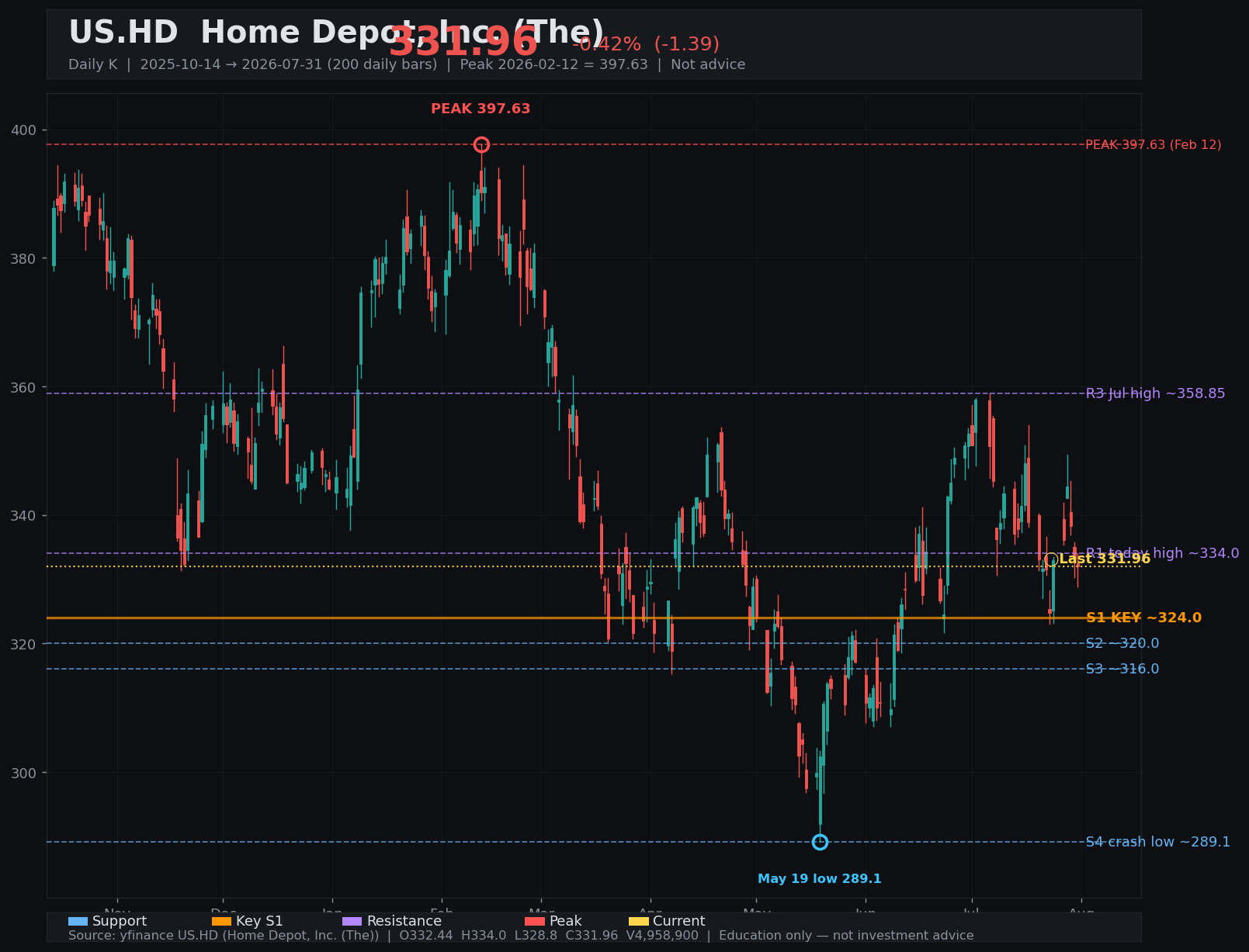Click the blue May 19 low circle marker
Image resolution: width=1249 pixels, height=952 pixels.
point(820,842)
